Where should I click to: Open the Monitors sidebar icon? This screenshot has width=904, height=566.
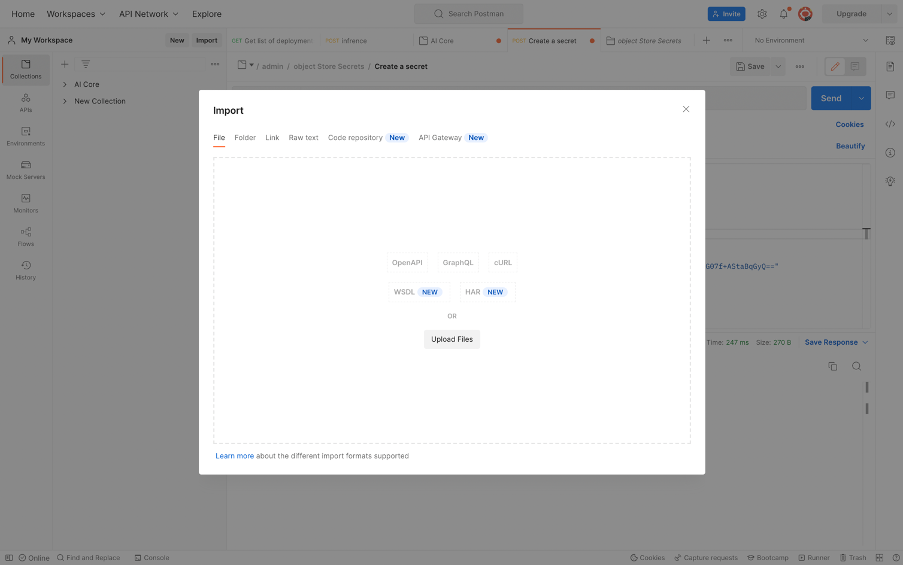(26, 202)
